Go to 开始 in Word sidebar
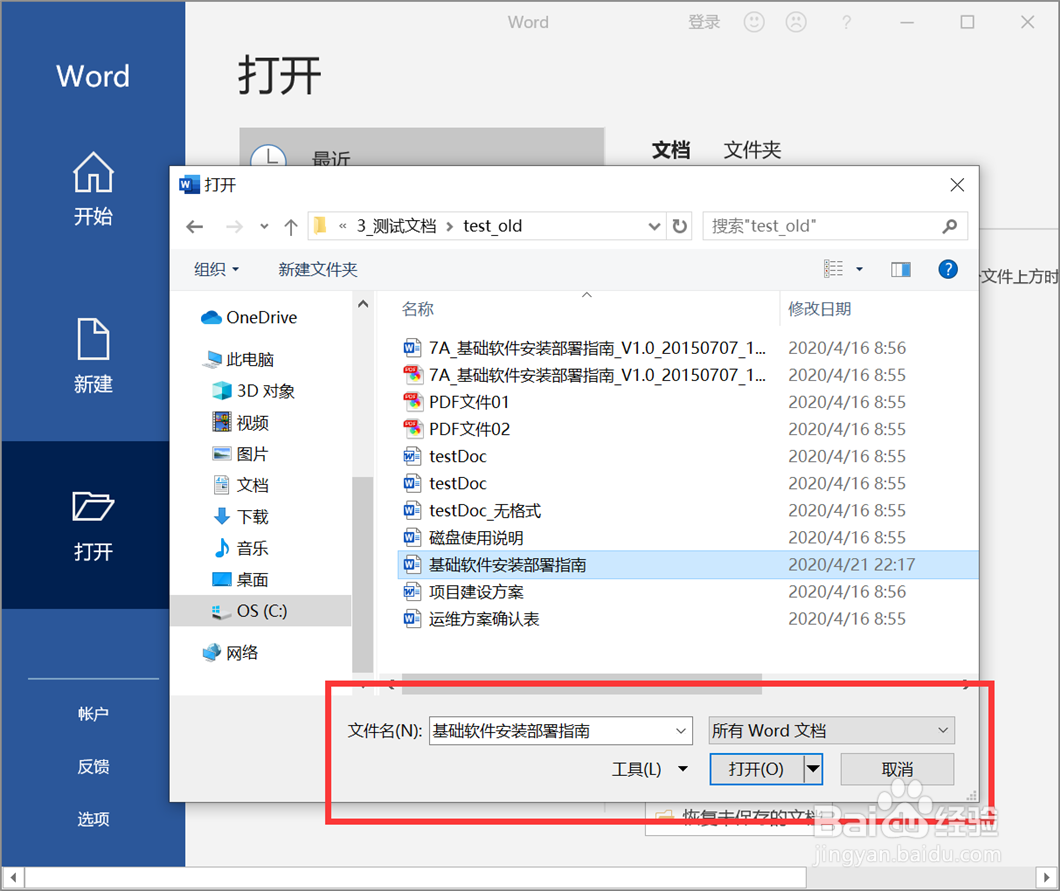 click(x=93, y=189)
